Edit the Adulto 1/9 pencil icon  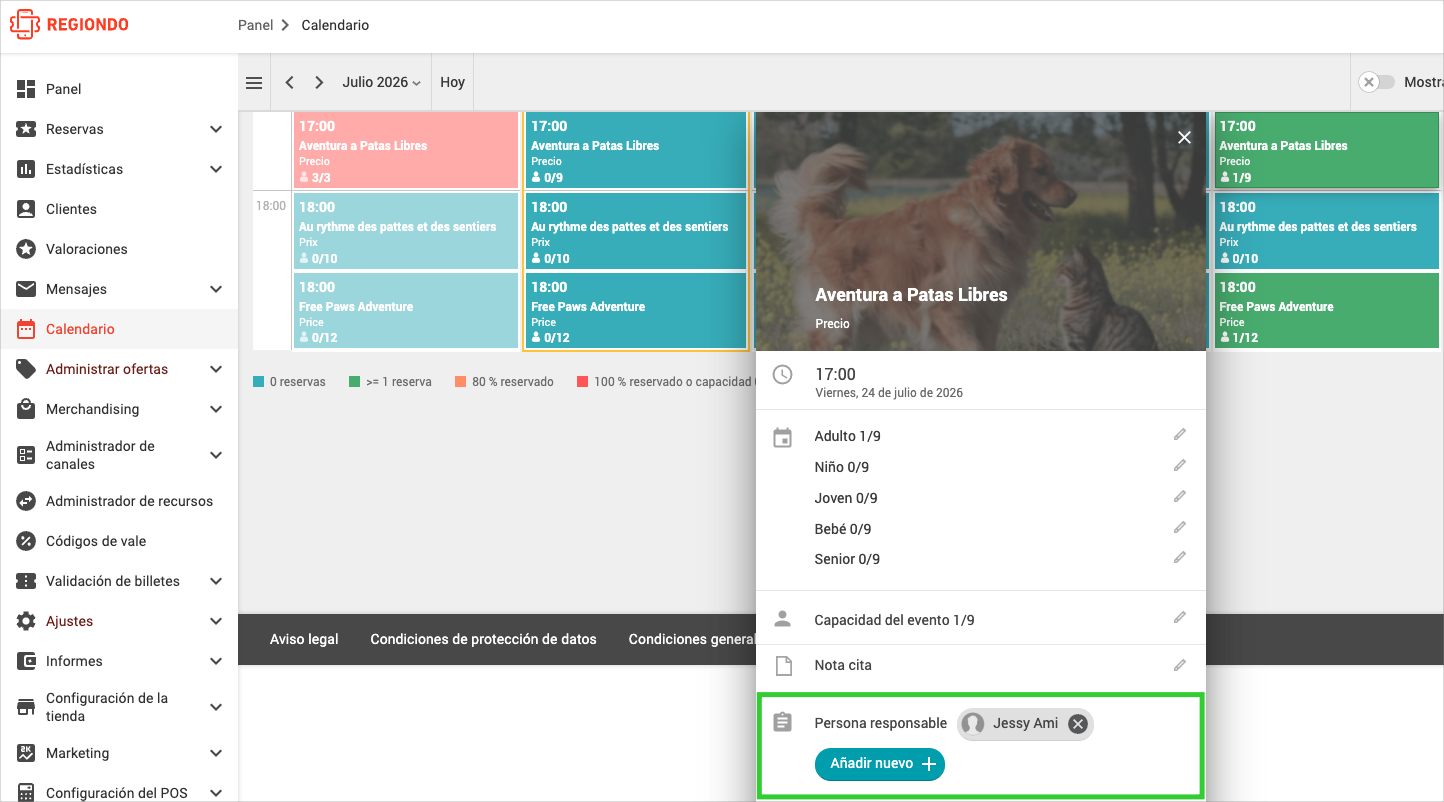pyautogui.click(x=1180, y=435)
